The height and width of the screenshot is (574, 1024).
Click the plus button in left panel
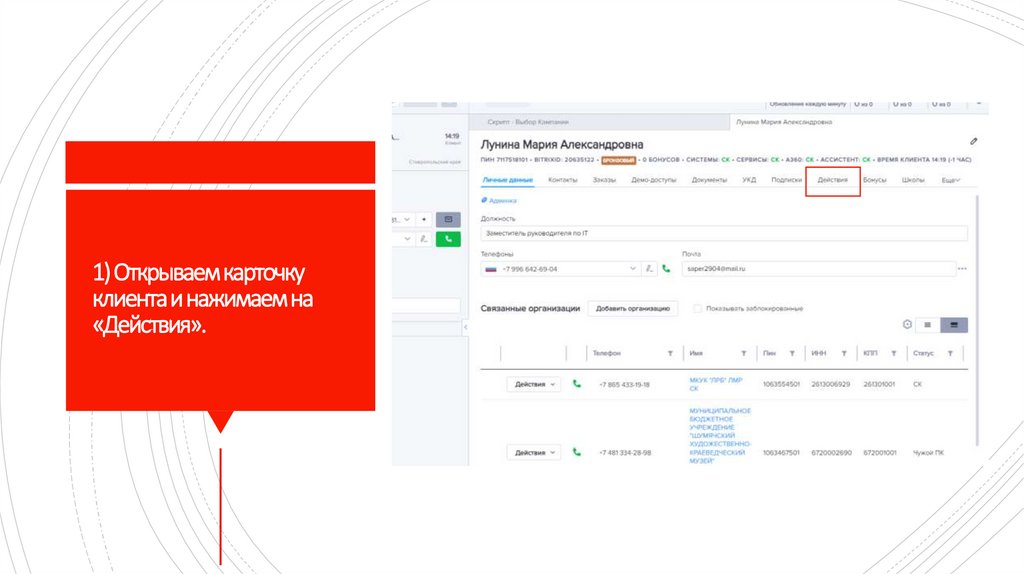424,219
